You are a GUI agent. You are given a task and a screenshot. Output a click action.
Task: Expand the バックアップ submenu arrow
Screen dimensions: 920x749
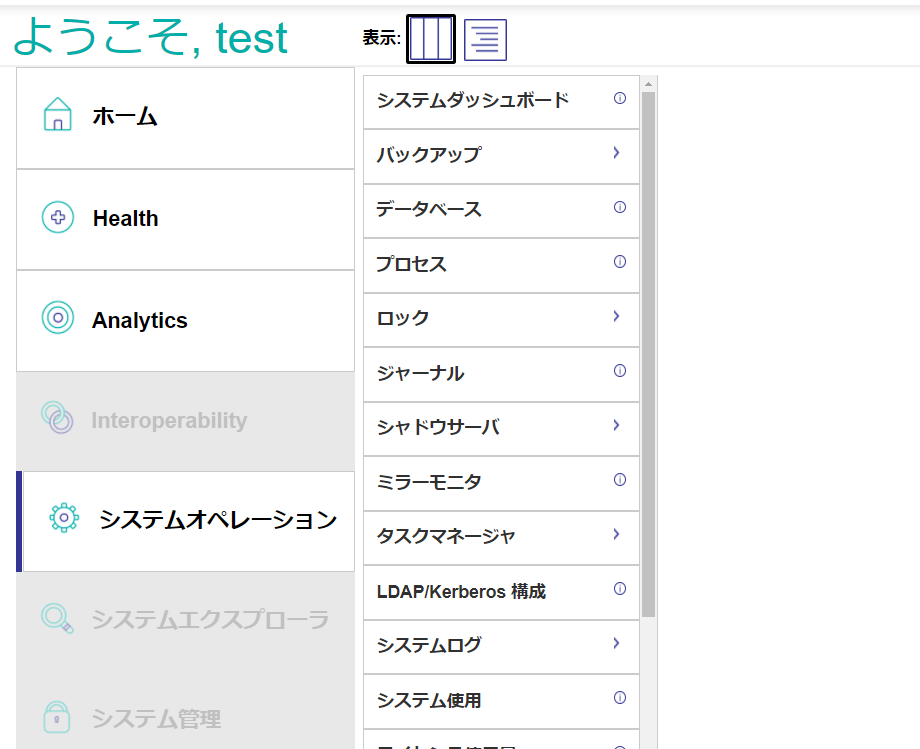point(616,153)
